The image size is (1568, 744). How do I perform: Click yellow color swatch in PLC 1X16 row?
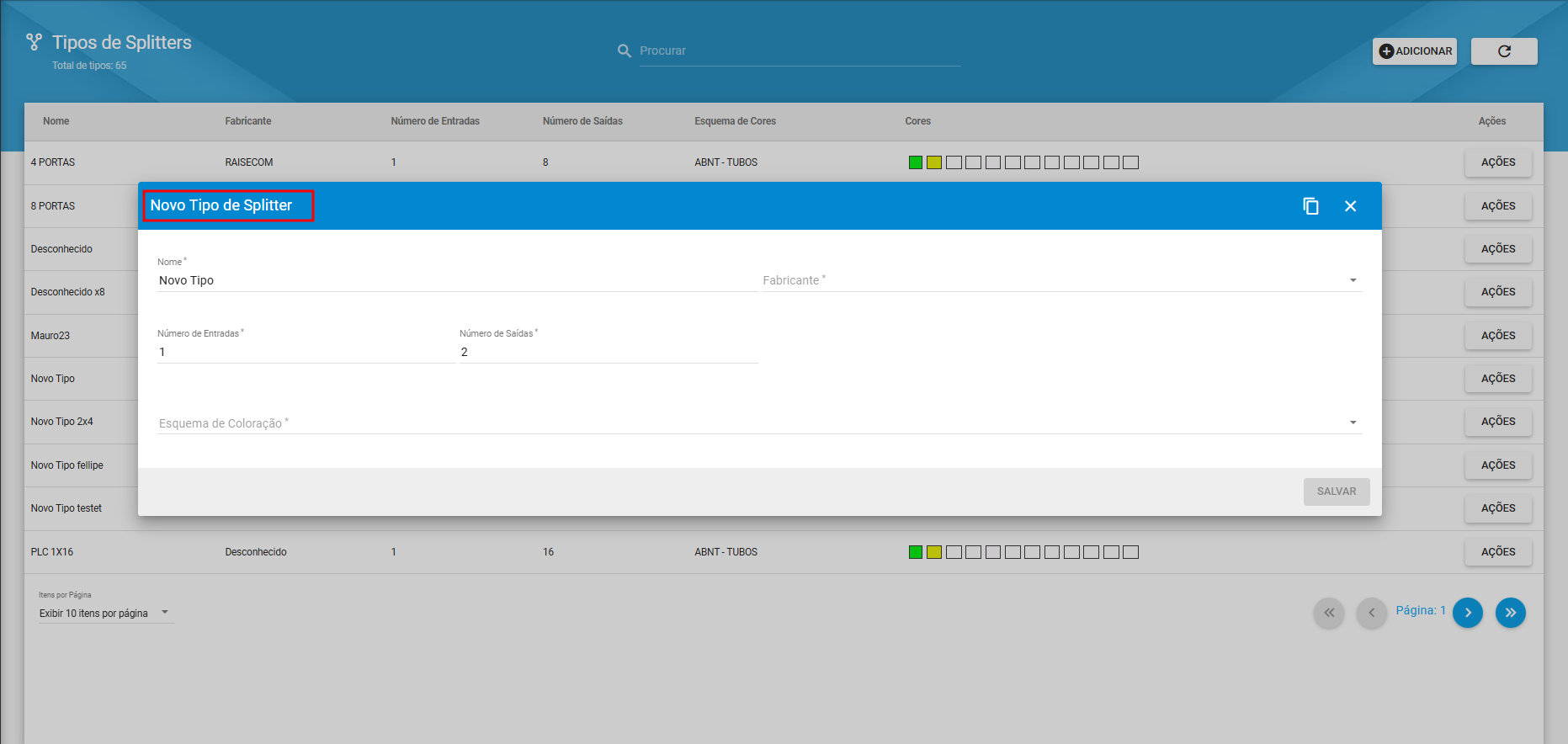pyautogui.click(x=934, y=552)
